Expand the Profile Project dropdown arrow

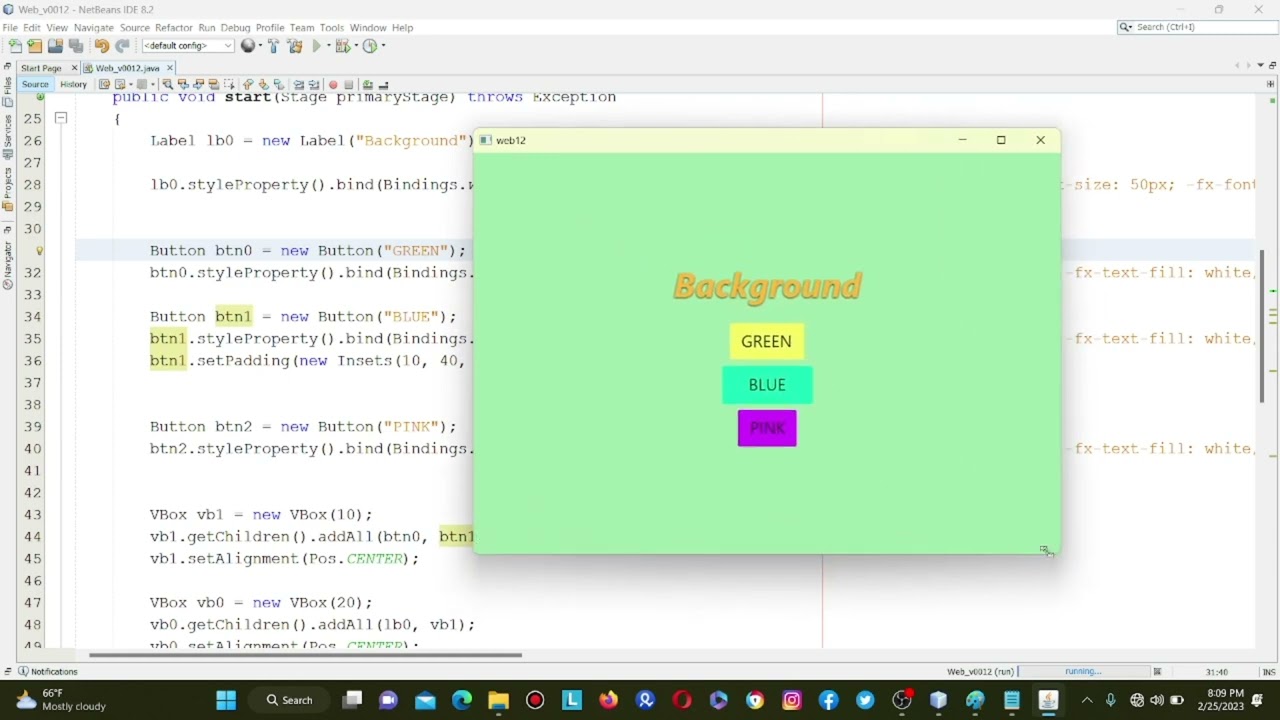pos(382,46)
